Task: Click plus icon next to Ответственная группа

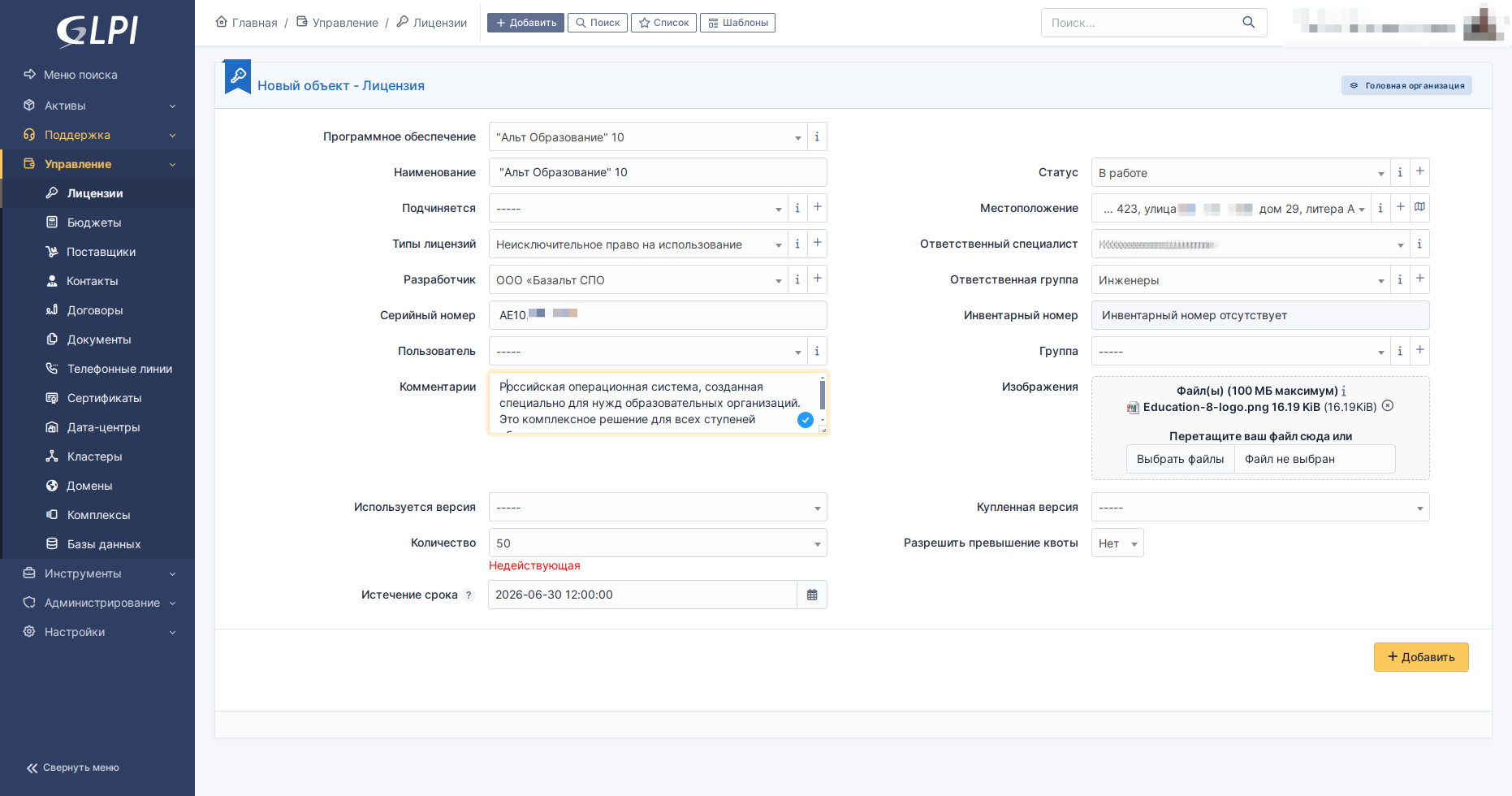Action: pos(1420,279)
